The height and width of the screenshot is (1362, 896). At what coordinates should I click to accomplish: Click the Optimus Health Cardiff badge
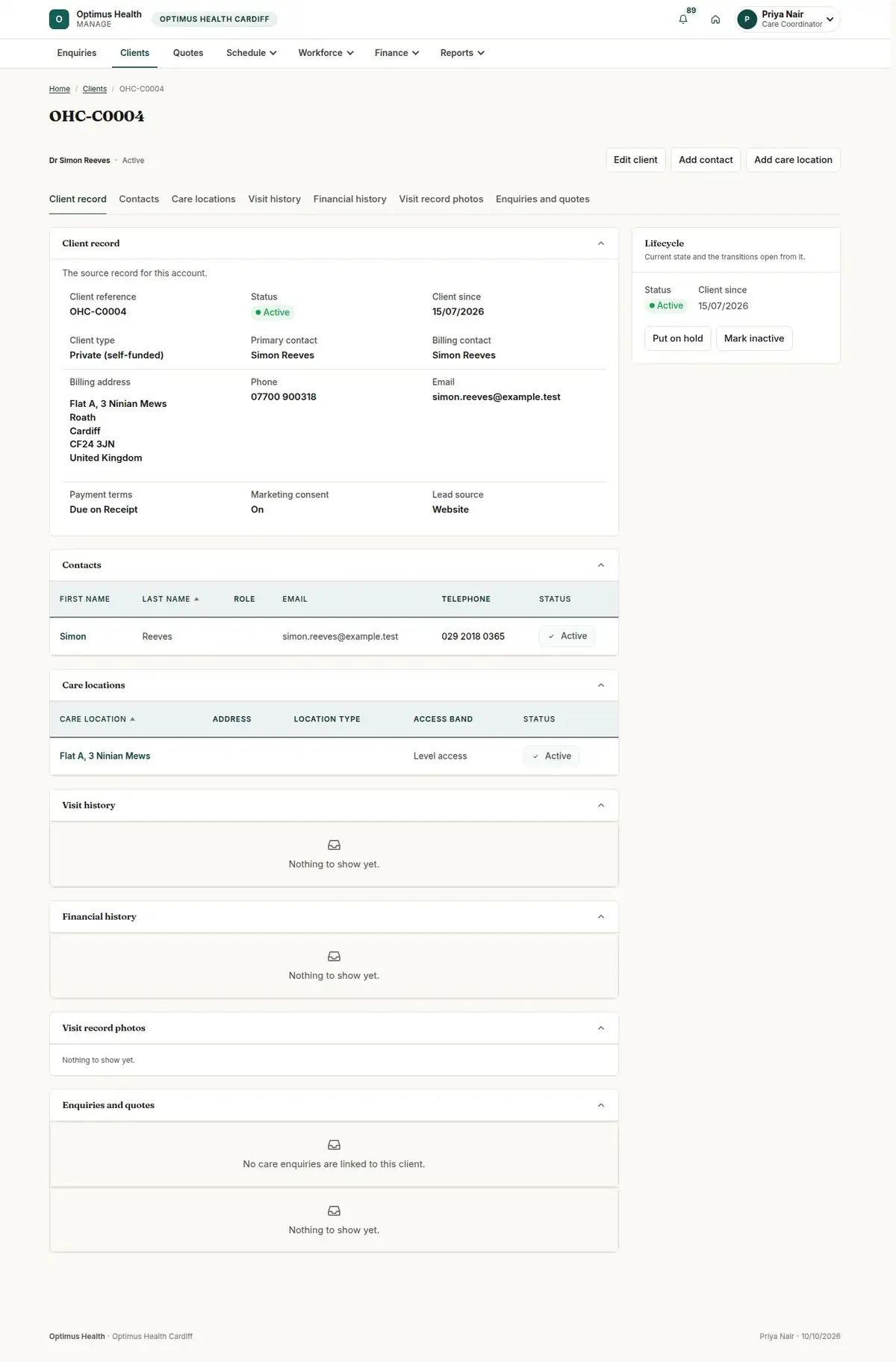[x=214, y=19]
